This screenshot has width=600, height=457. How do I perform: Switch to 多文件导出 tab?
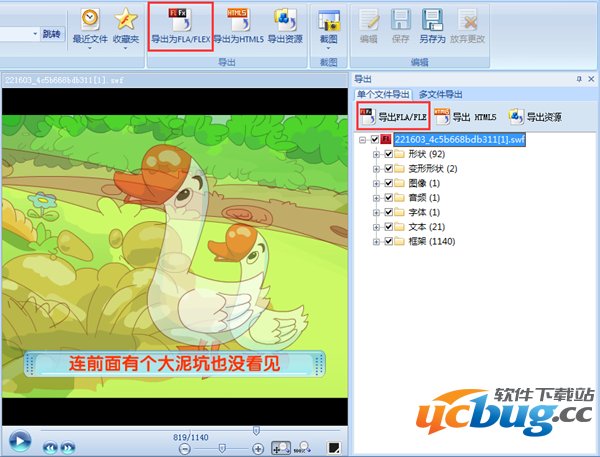pos(440,94)
